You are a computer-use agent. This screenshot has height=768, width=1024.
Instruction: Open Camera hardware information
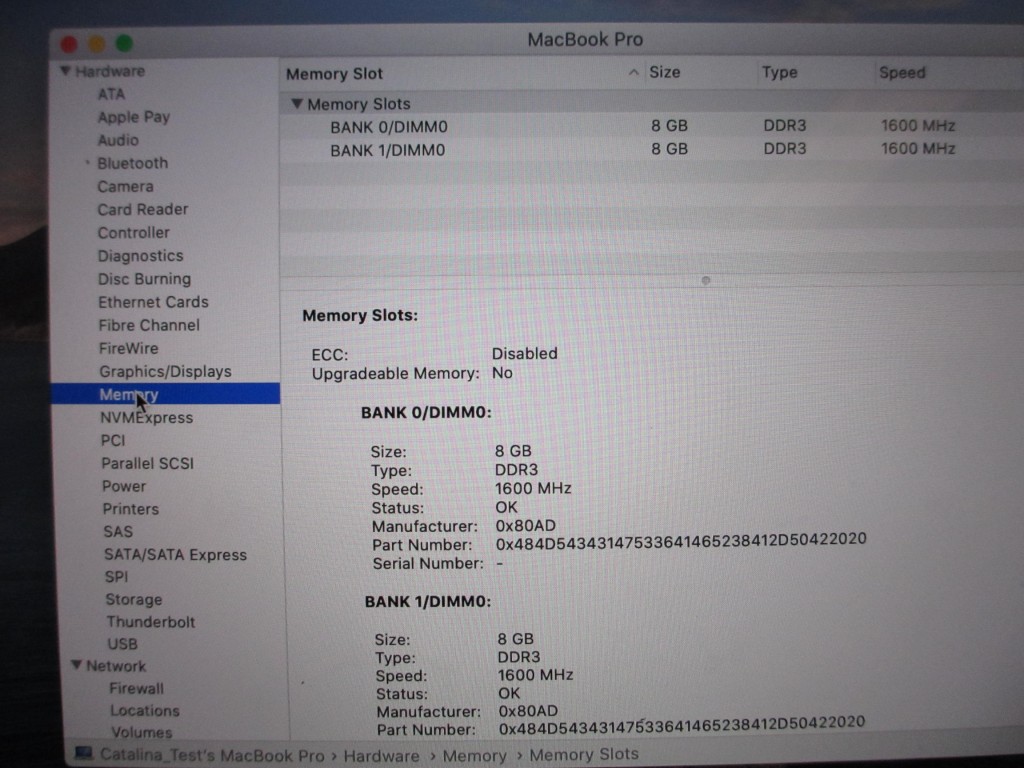coord(125,186)
